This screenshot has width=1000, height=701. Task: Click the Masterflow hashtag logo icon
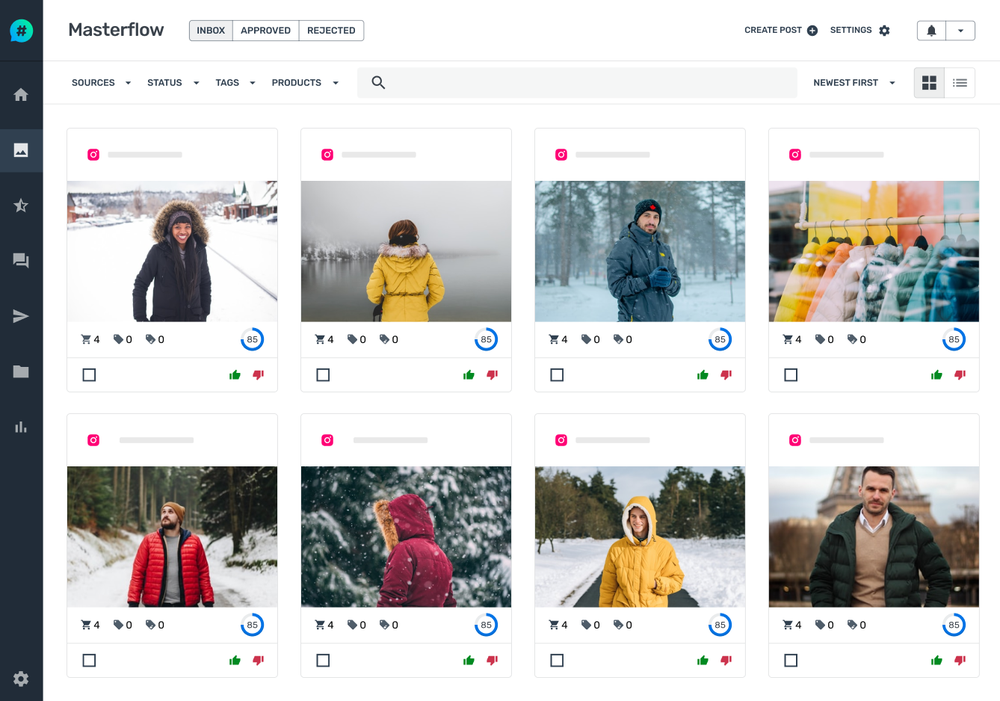[x=21, y=31]
